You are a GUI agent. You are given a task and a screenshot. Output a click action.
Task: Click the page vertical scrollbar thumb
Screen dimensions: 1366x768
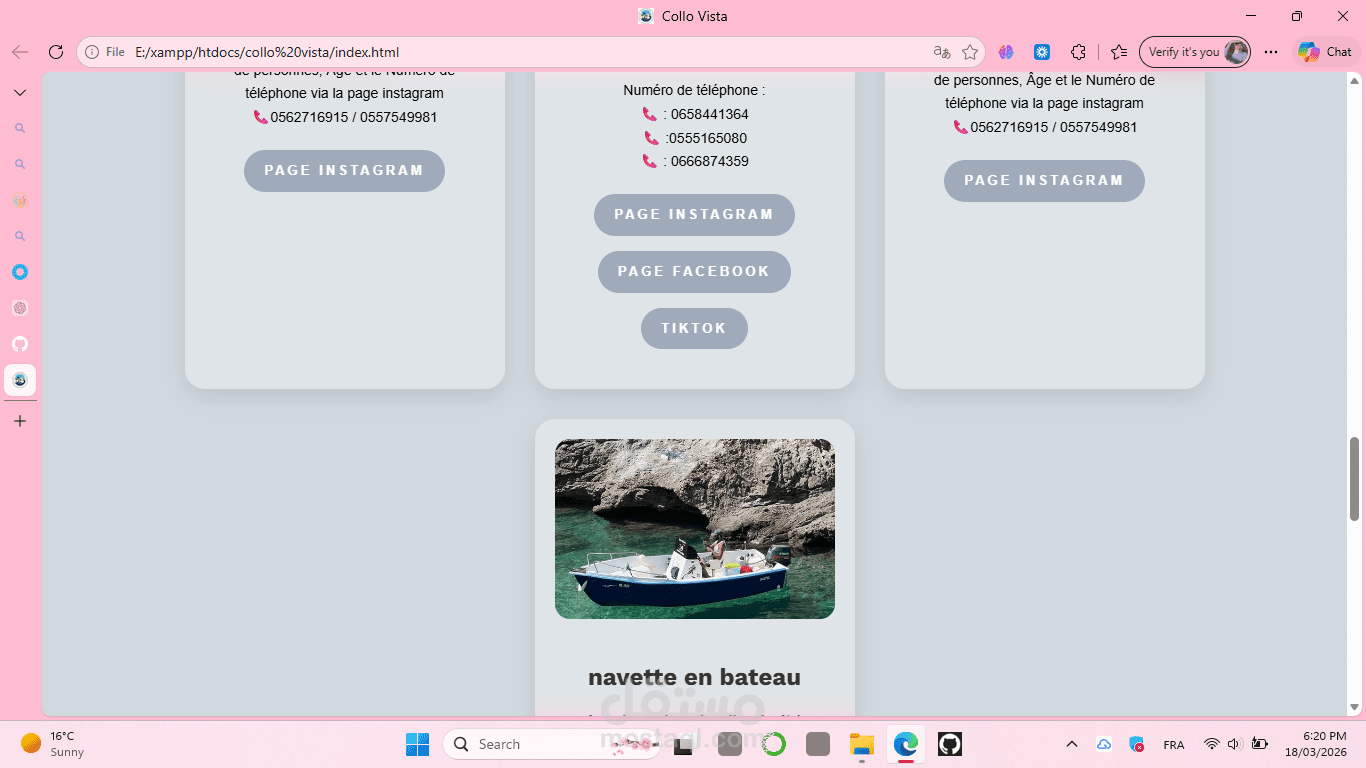[1355, 478]
